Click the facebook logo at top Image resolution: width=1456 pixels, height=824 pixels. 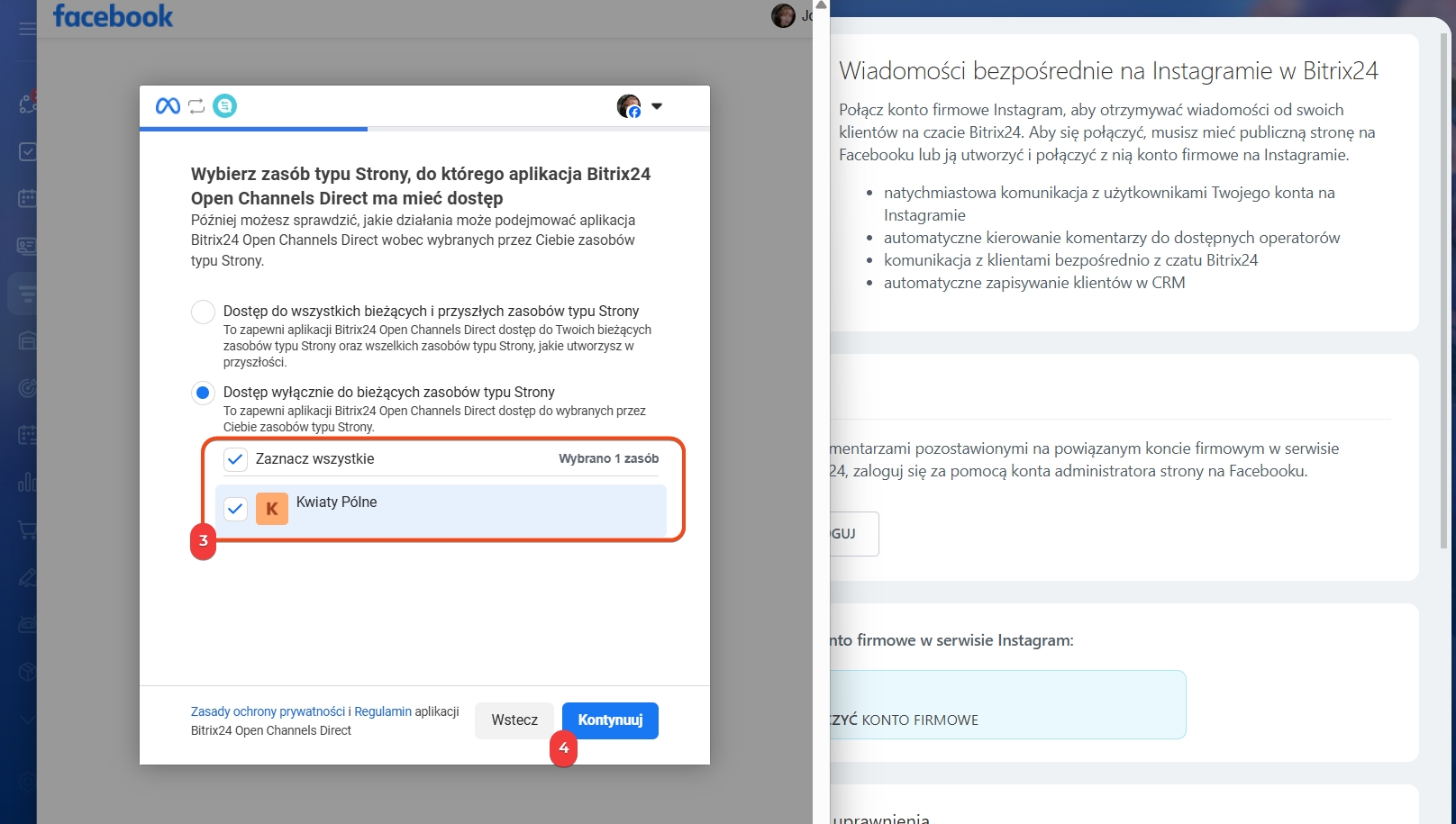coord(113,16)
